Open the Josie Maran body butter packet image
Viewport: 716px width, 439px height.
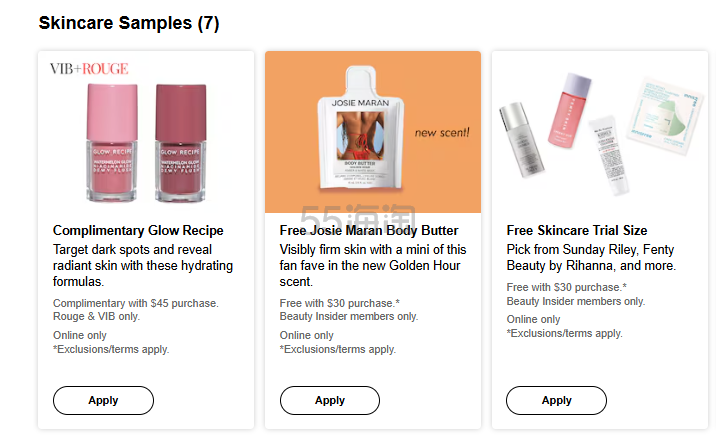pyautogui.click(x=361, y=128)
